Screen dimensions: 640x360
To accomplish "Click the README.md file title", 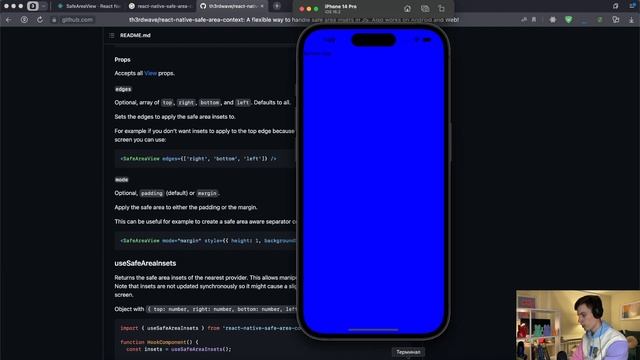I will pyautogui.click(x=135, y=36).
